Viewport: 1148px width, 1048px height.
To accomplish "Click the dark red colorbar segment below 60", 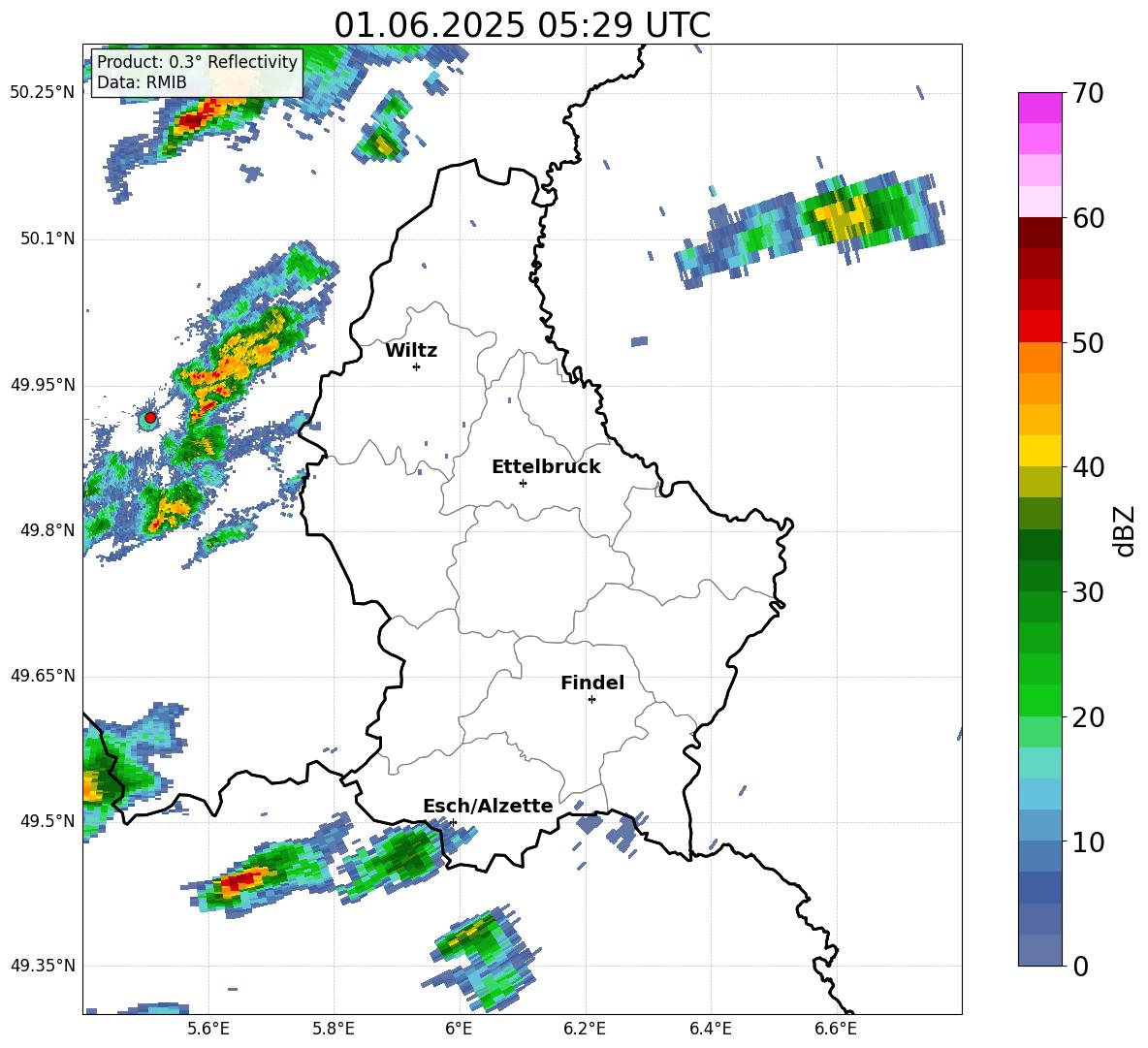I will tap(1039, 233).
